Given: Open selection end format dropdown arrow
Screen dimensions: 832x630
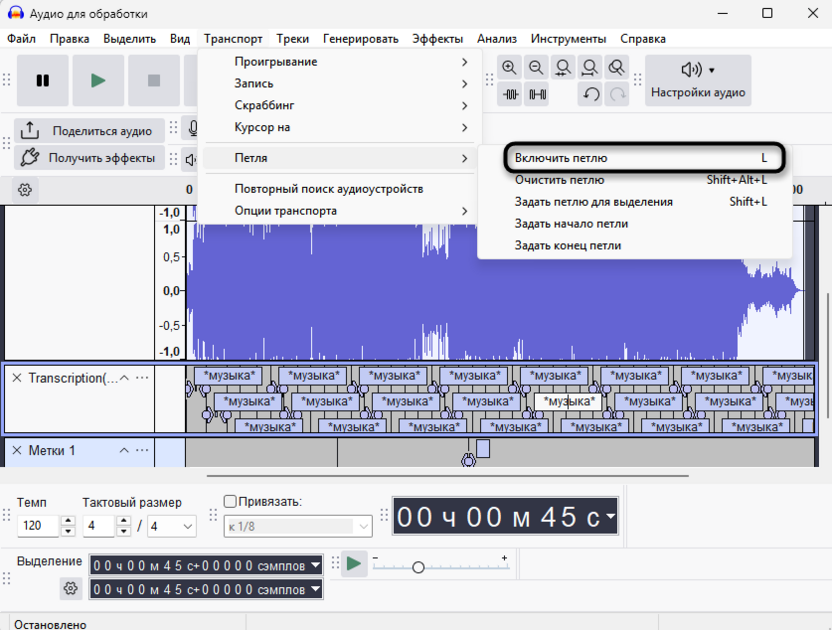Looking at the screenshot, I should [316, 589].
